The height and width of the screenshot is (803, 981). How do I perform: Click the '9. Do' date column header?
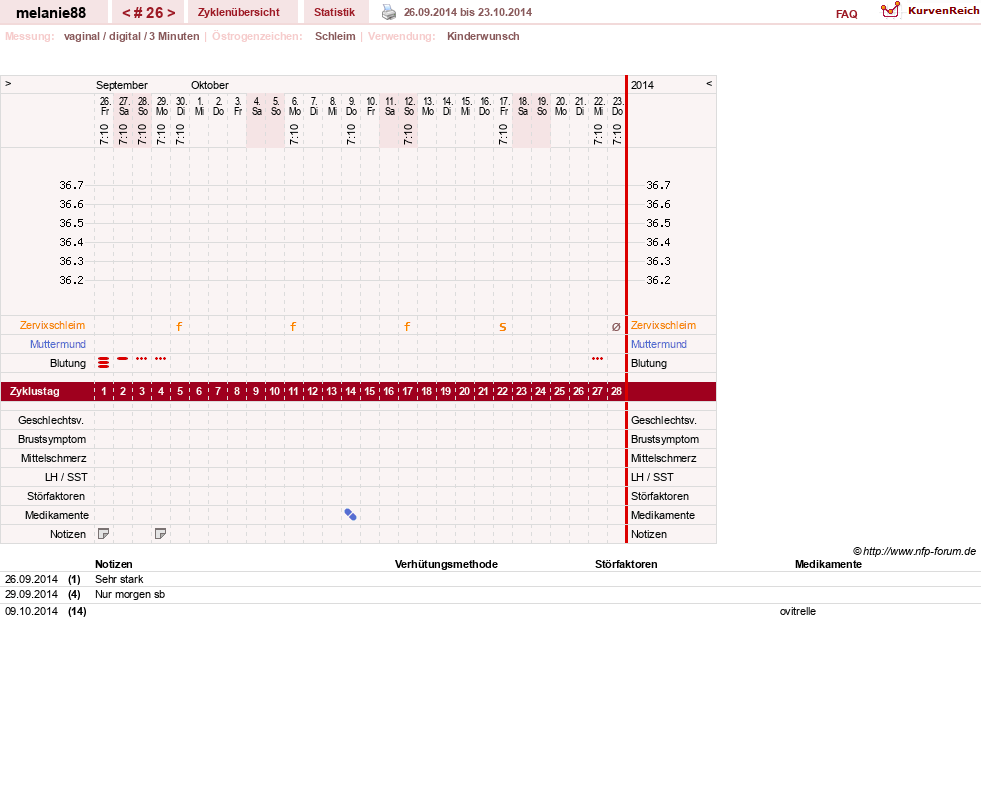point(351,106)
